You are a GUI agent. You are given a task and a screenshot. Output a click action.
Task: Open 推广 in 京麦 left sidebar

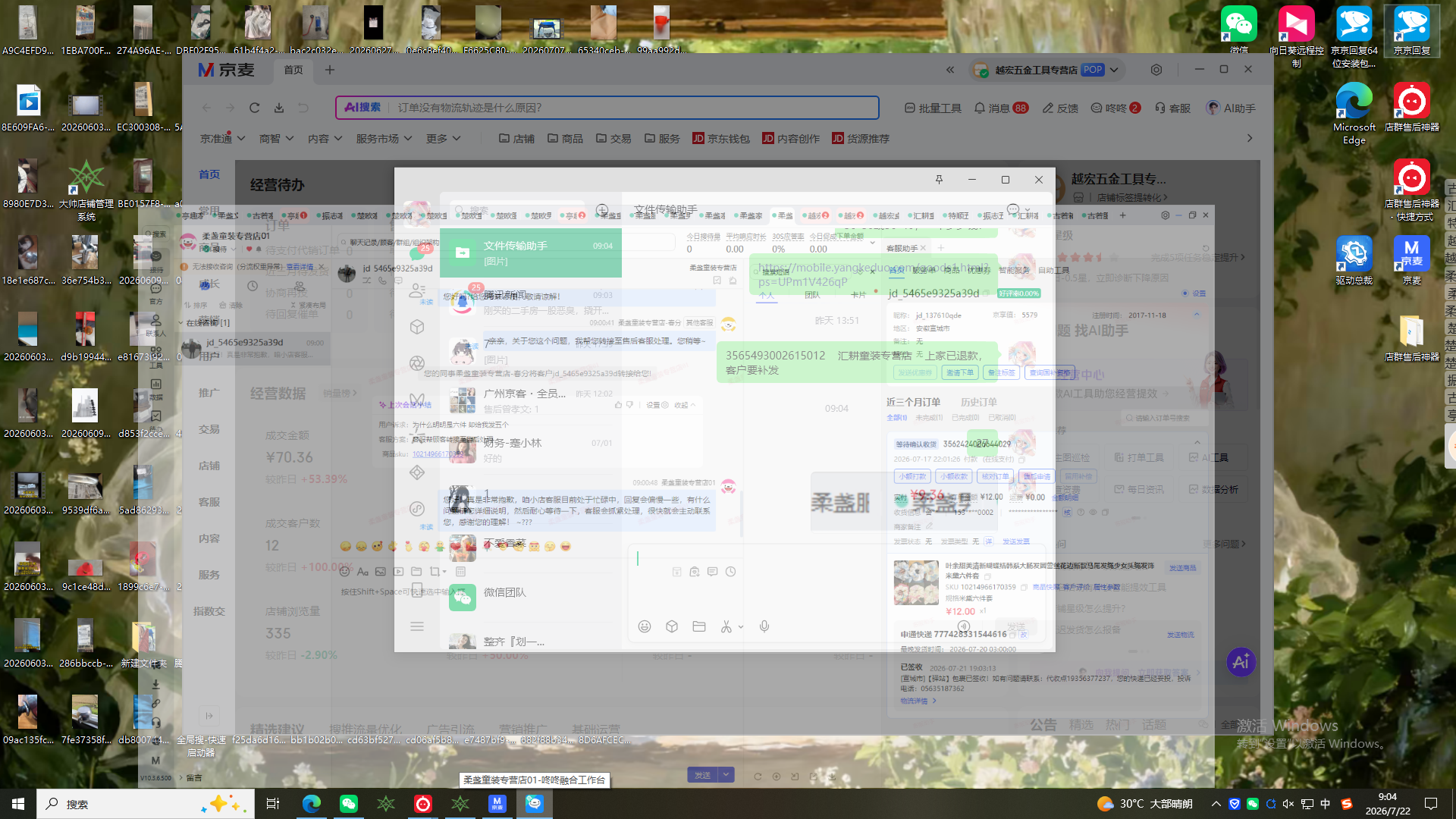tap(209, 393)
